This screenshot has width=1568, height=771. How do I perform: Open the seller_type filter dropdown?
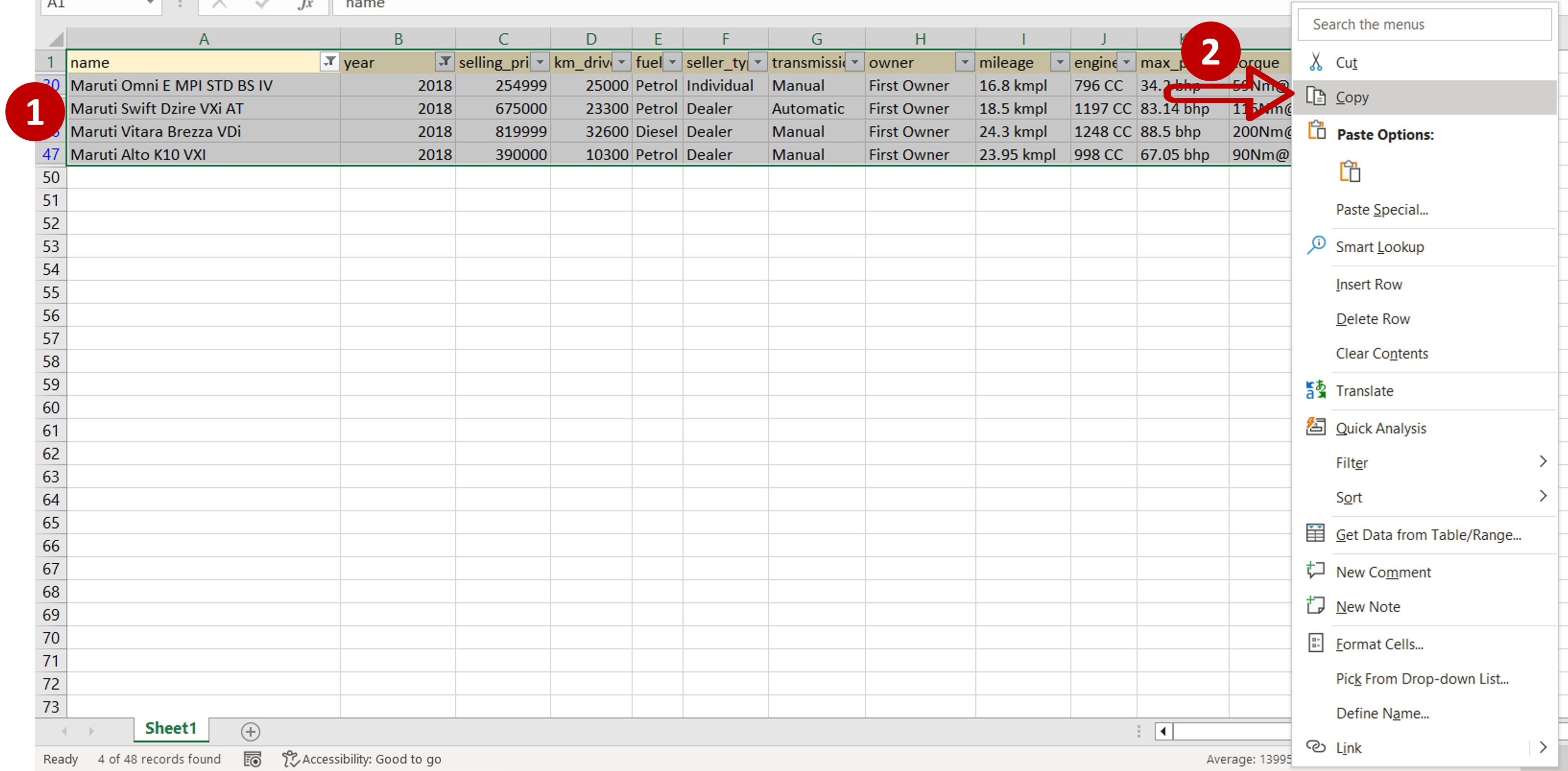758,62
